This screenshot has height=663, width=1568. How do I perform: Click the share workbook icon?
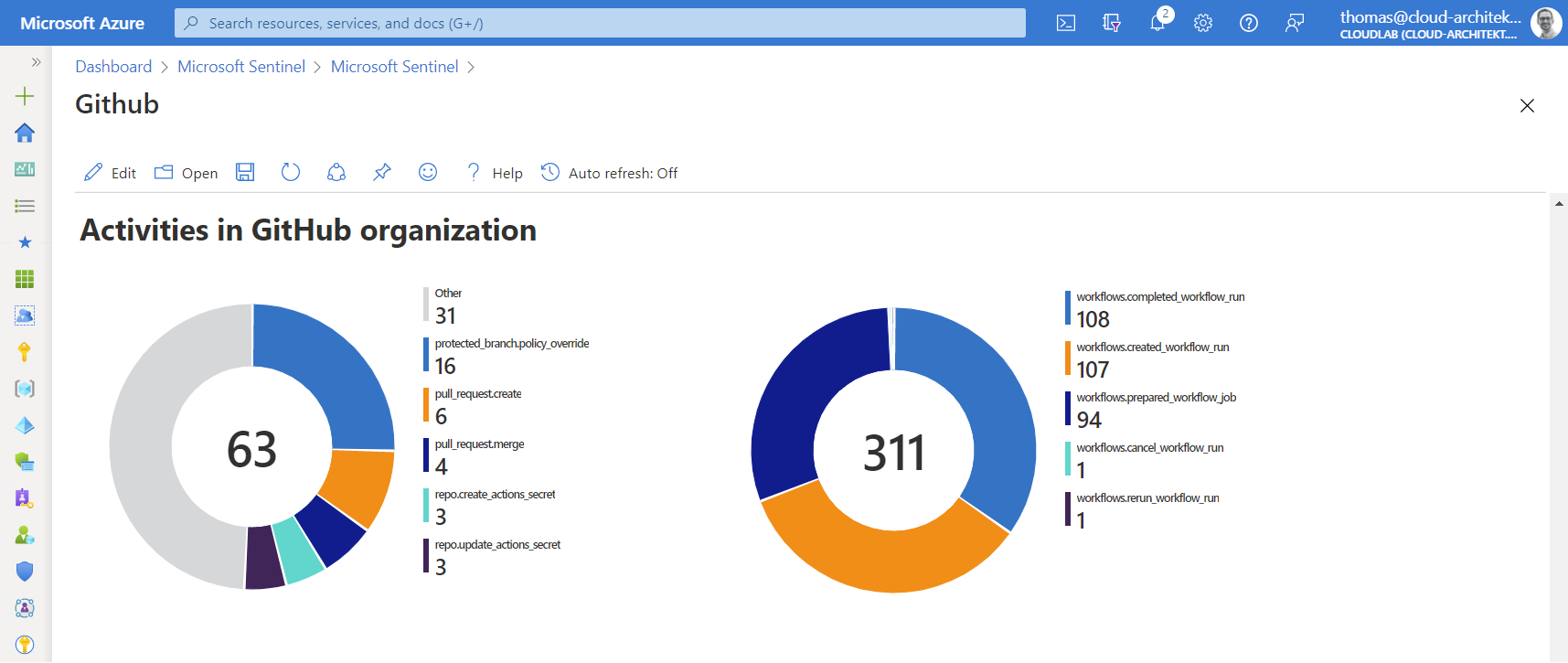click(x=336, y=172)
